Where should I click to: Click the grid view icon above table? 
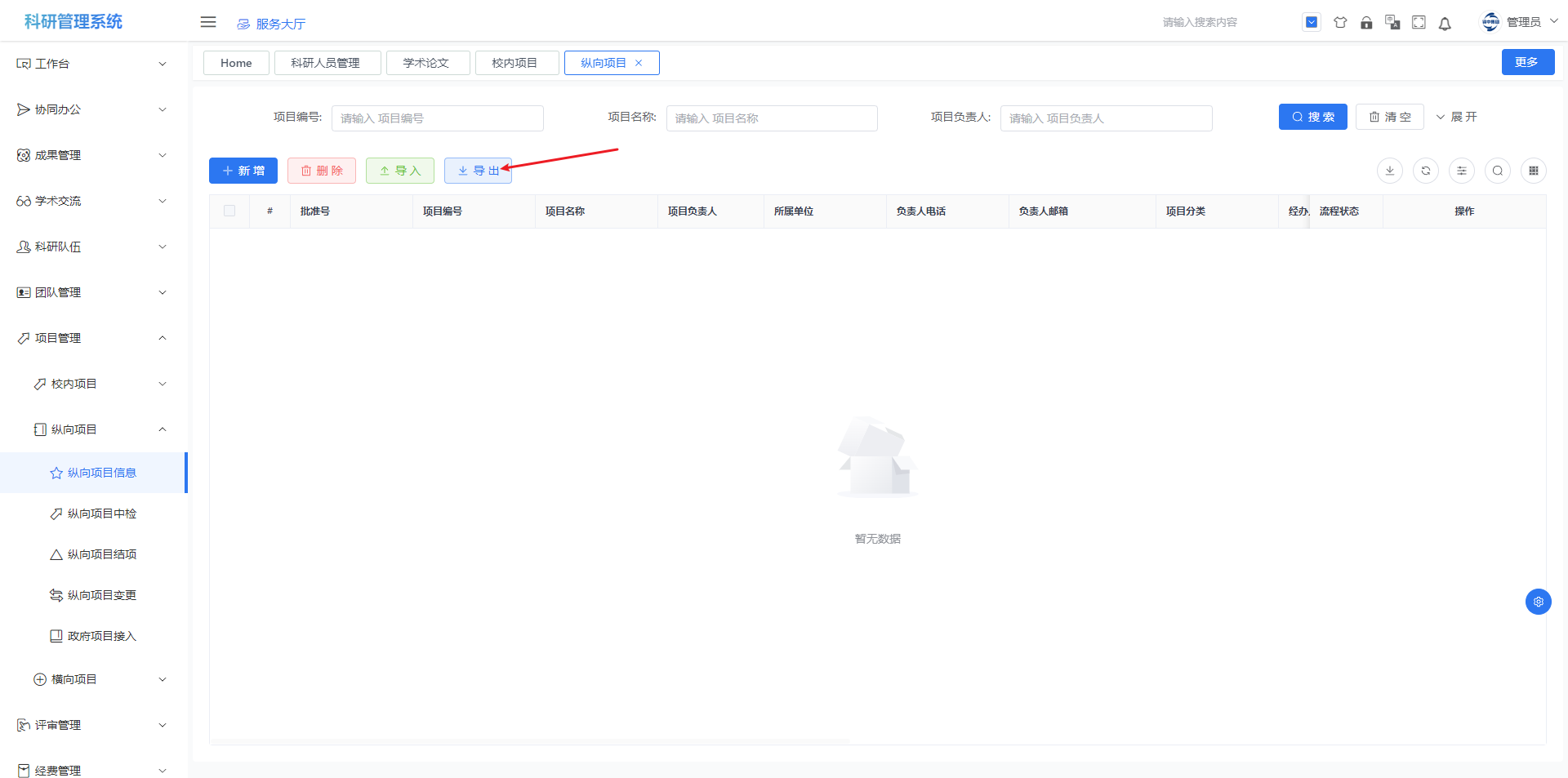(1534, 171)
